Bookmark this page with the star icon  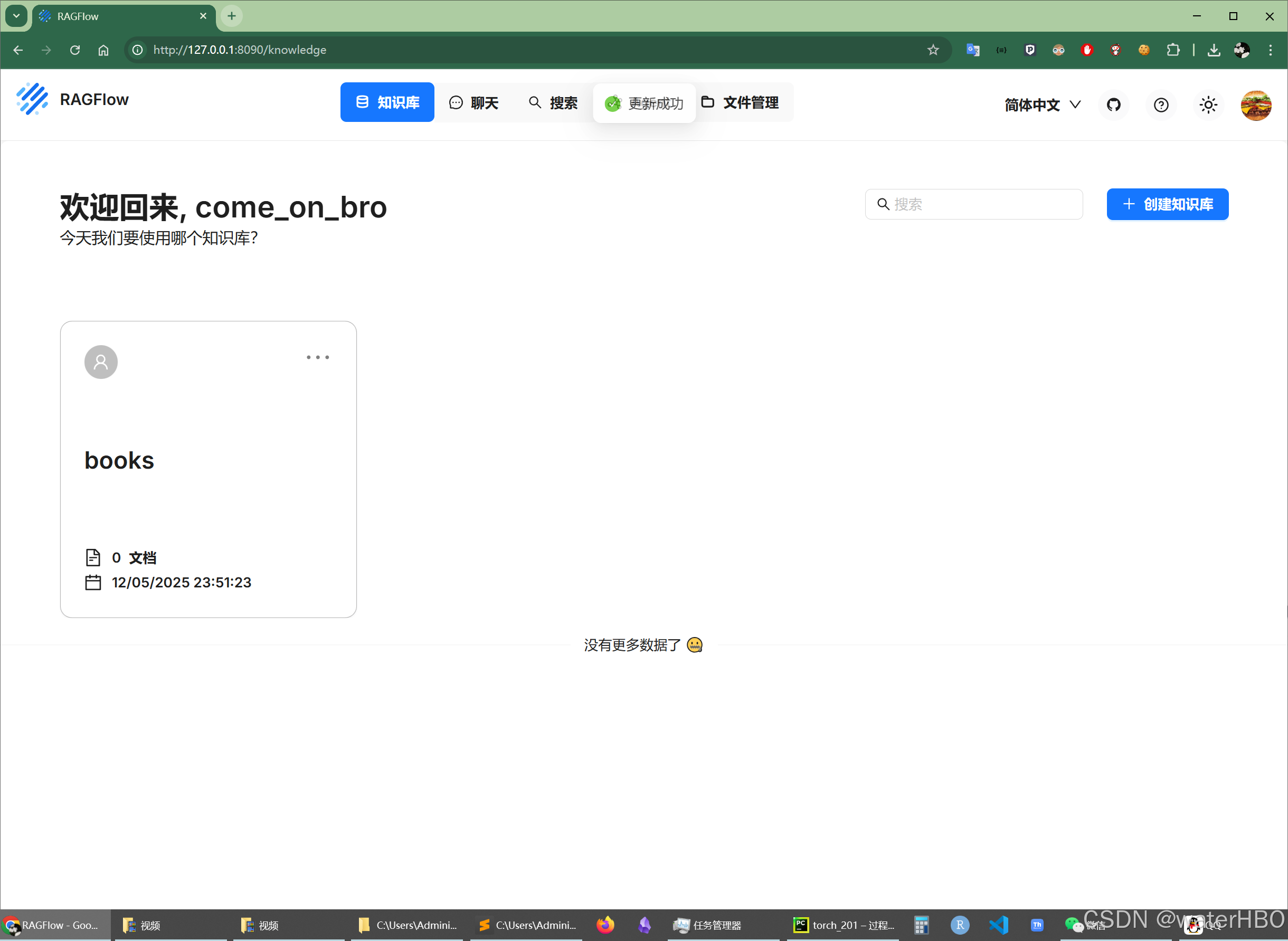coord(933,50)
